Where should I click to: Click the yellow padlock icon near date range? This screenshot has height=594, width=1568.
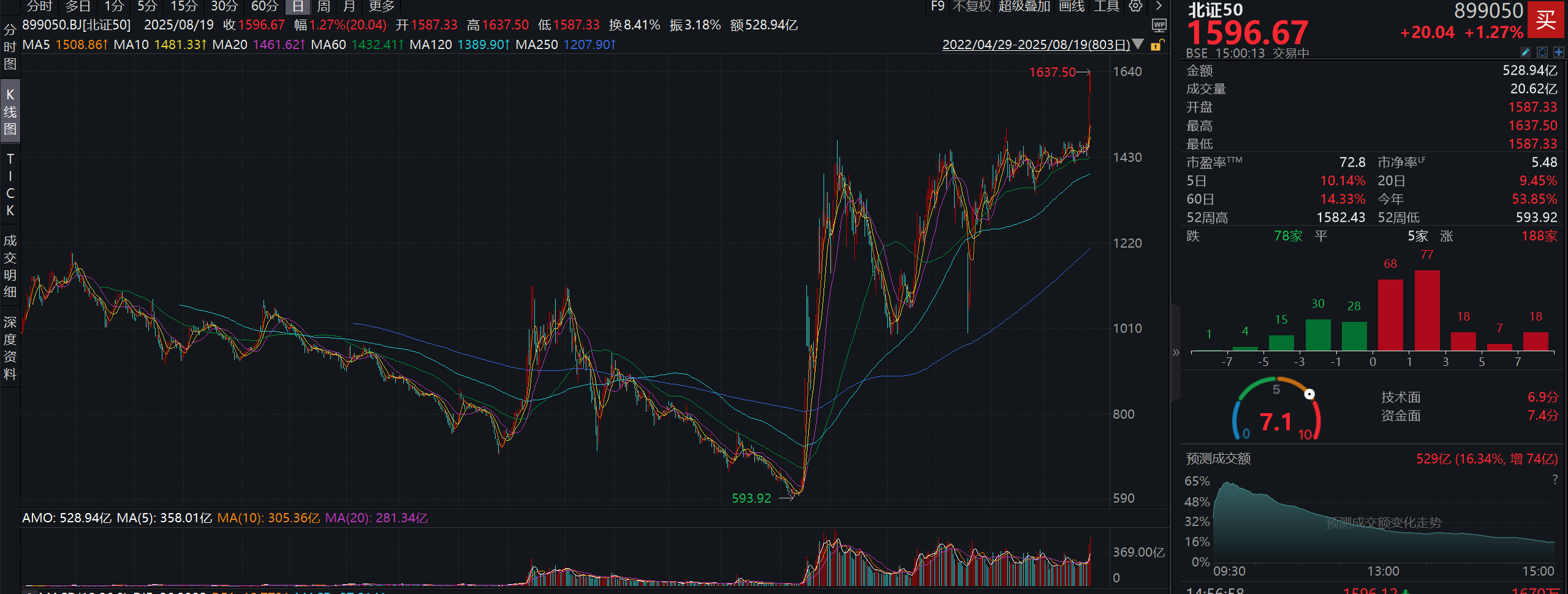point(1156,44)
